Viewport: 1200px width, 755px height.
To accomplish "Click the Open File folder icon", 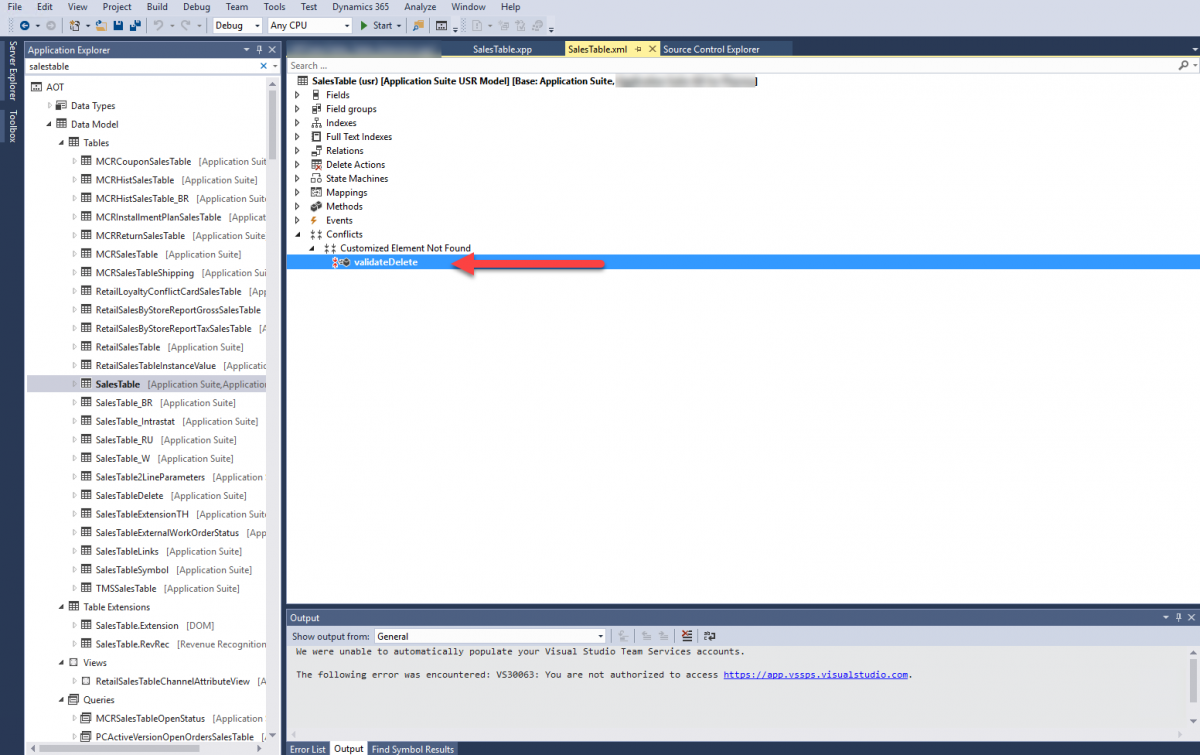I will click(103, 25).
